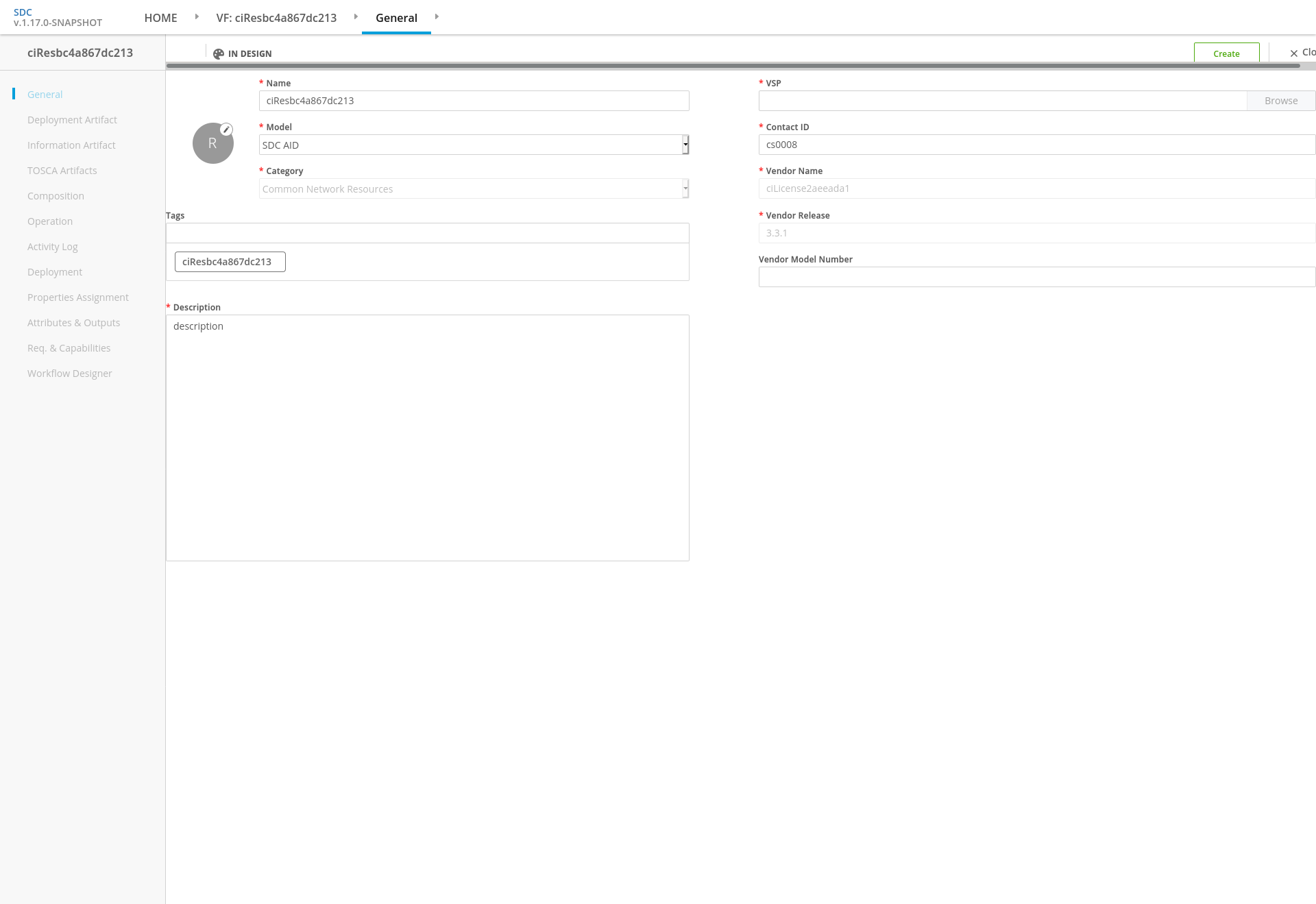
Task: Open Information Artifact section
Action: (x=71, y=145)
